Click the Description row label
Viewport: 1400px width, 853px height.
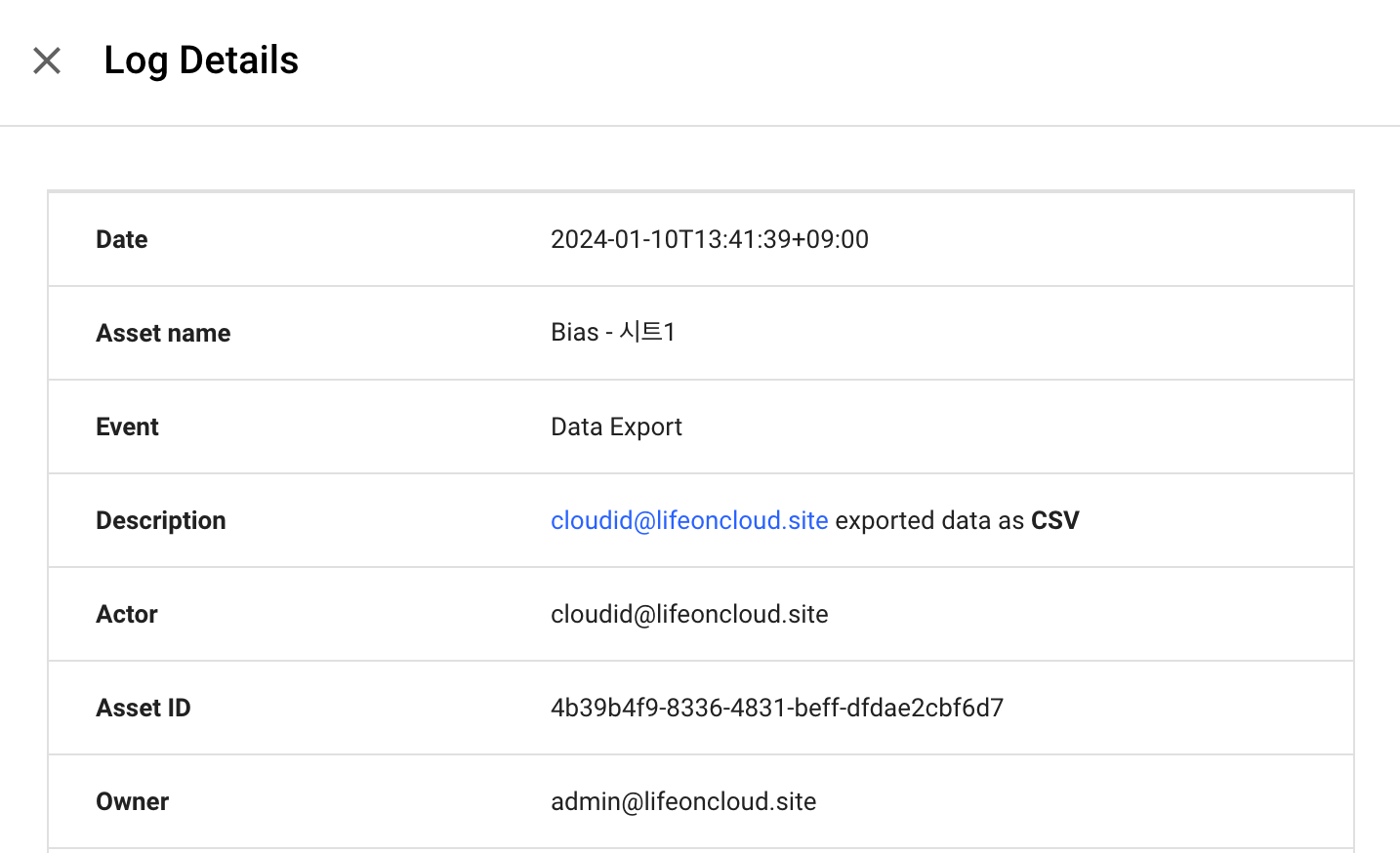161,520
